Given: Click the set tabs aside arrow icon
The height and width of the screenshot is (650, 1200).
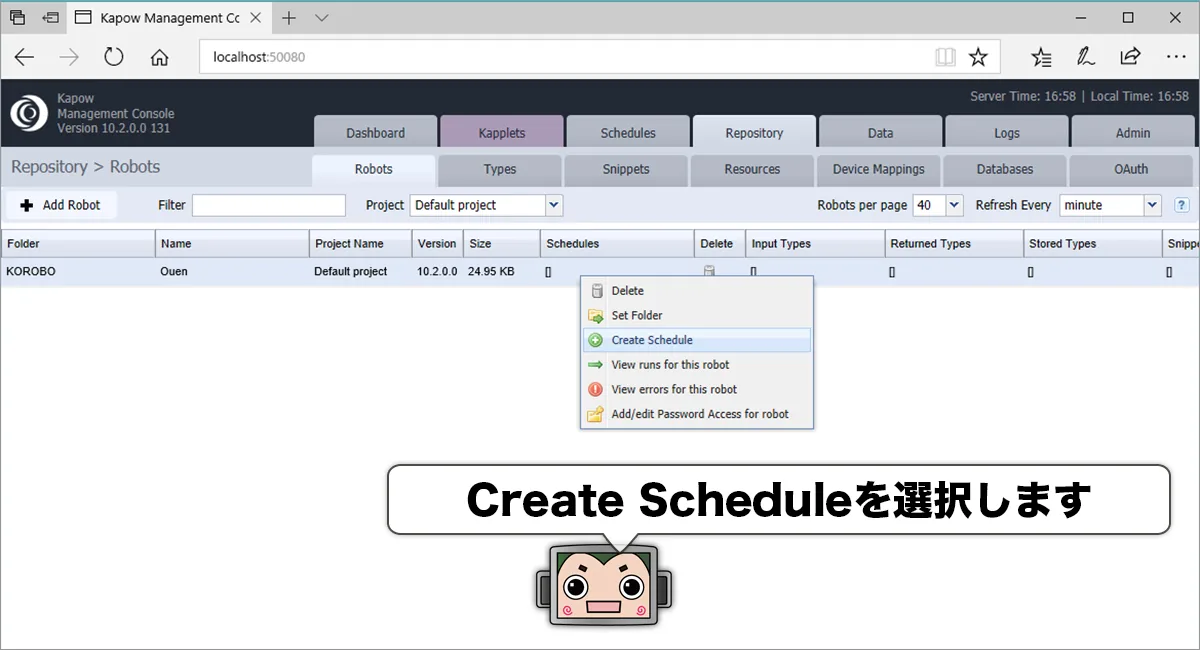Looking at the screenshot, I should pyautogui.click(x=51, y=17).
